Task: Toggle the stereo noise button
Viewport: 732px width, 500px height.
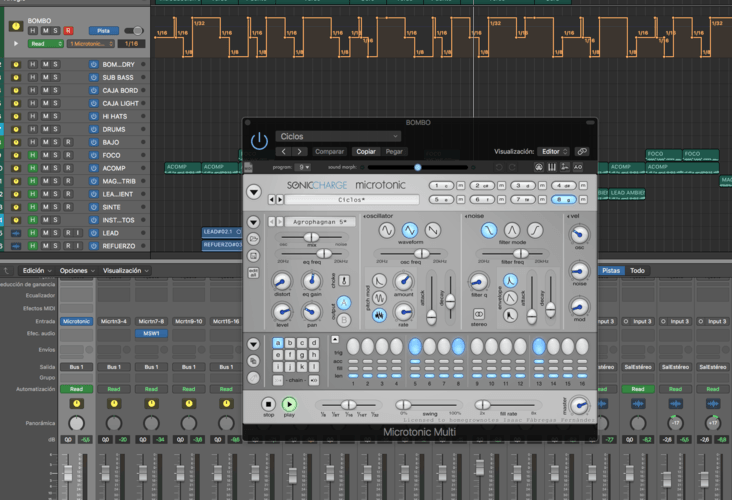Action: [479, 314]
